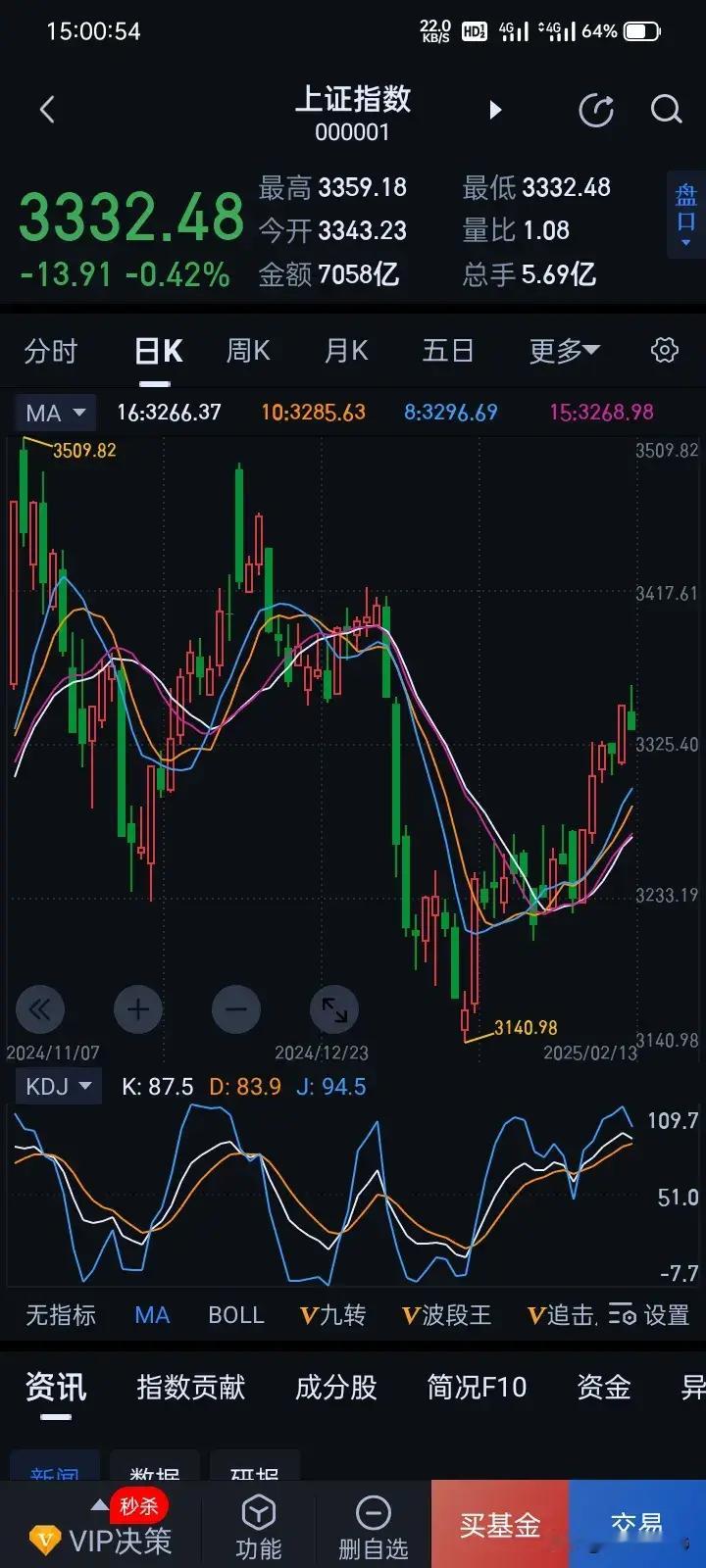Tap the 3509.82 high marker label
This screenshot has width=706, height=1568.
point(84,451)
